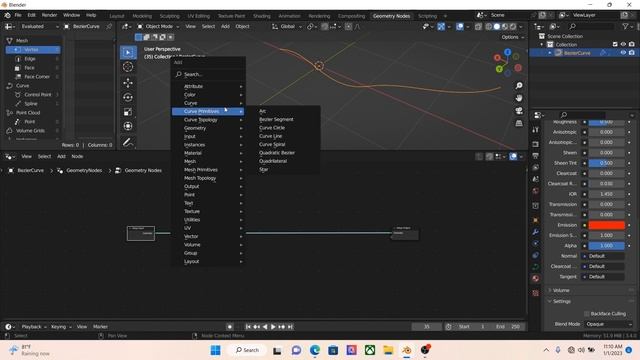
Task: Open the outliner filter funnel icon
Action: [625, 26]
